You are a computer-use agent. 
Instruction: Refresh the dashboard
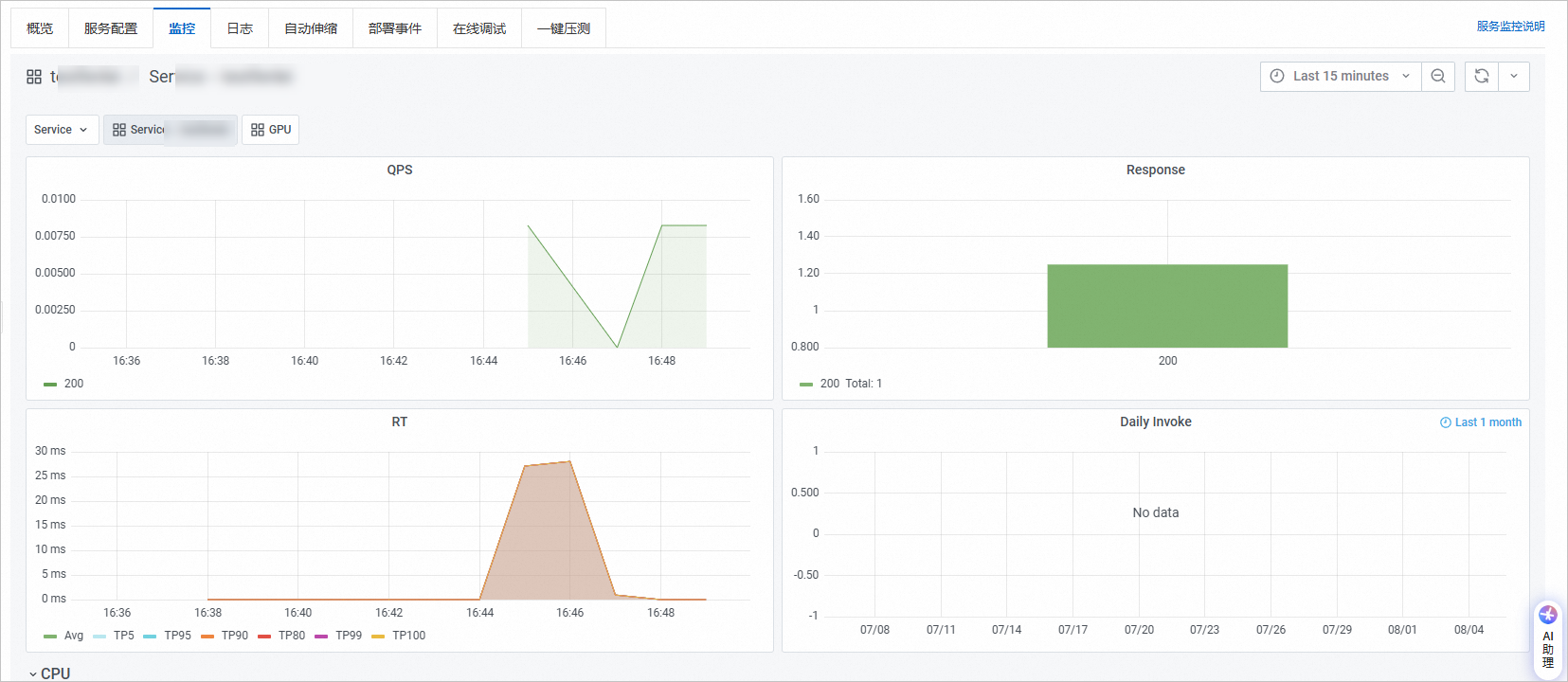[x=1482, y=76]
